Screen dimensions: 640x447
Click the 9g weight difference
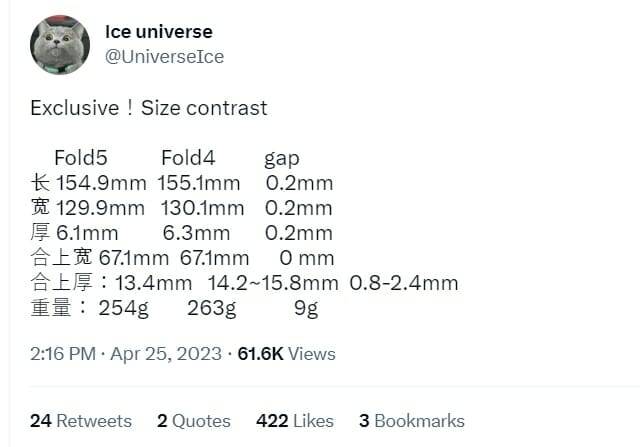pyautogui.click(x=305, y=308)
